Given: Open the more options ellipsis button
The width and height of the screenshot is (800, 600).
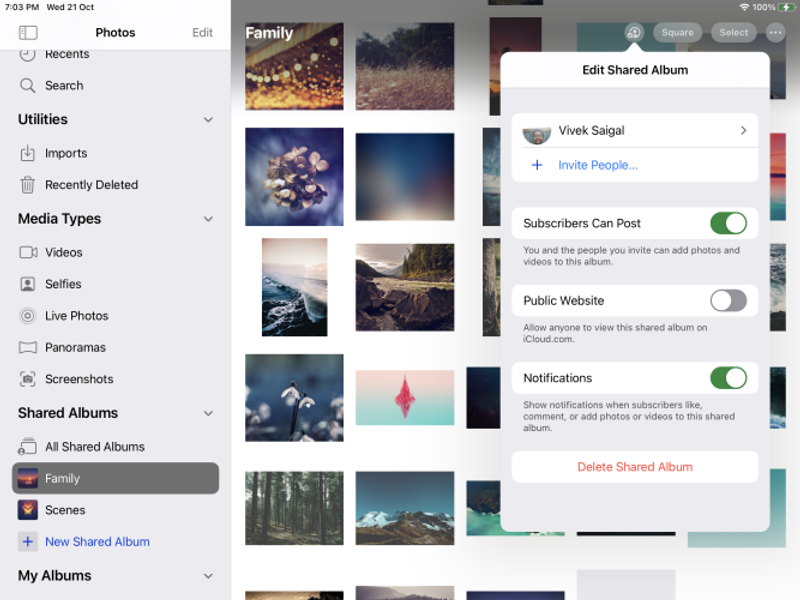Looking at the screenshot, I should 776,33.
